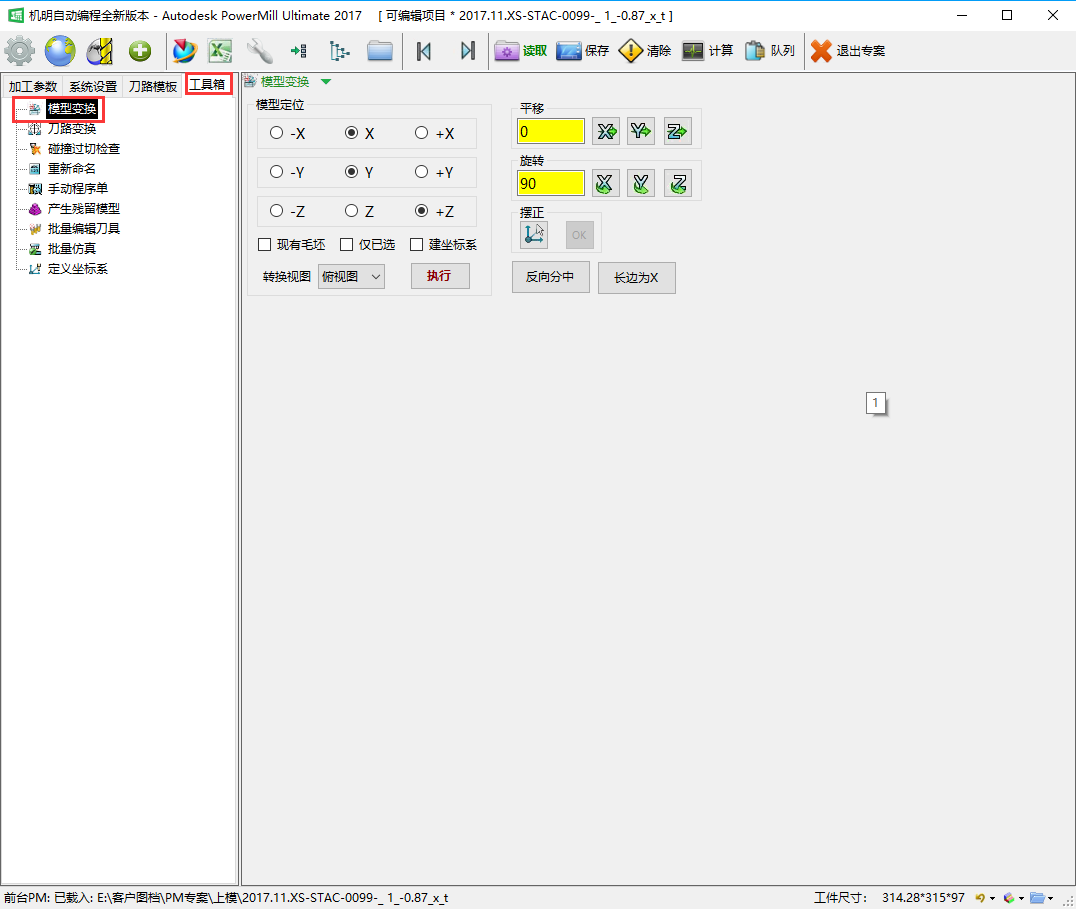Enable the 建坐标系 checkbox
1076x909 pixels.
pos(417,245)
